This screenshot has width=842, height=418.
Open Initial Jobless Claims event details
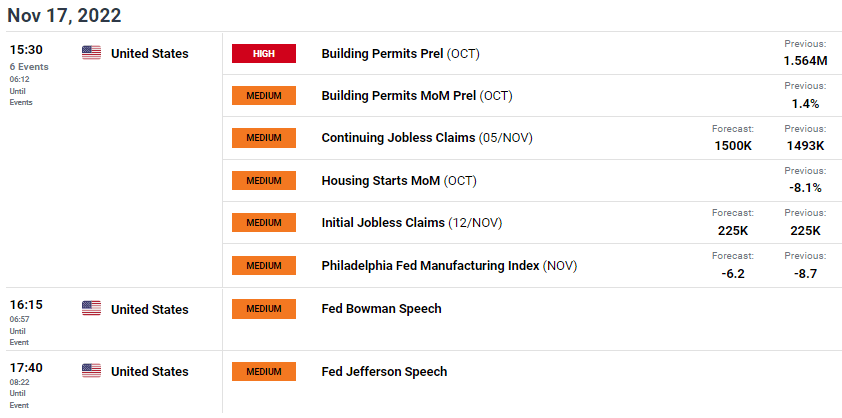click(x=411, y=222)
